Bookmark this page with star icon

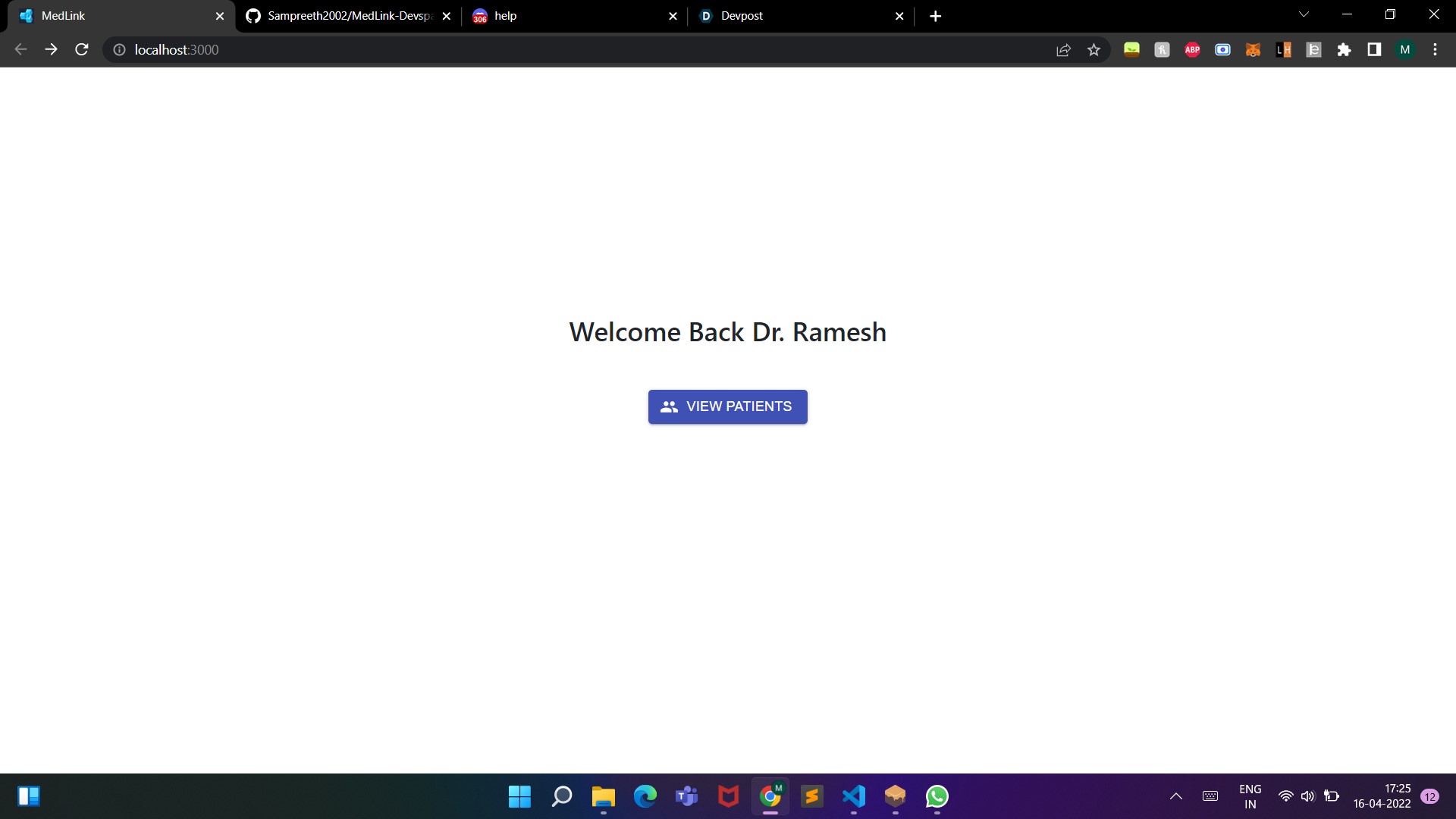(1094, 49)
